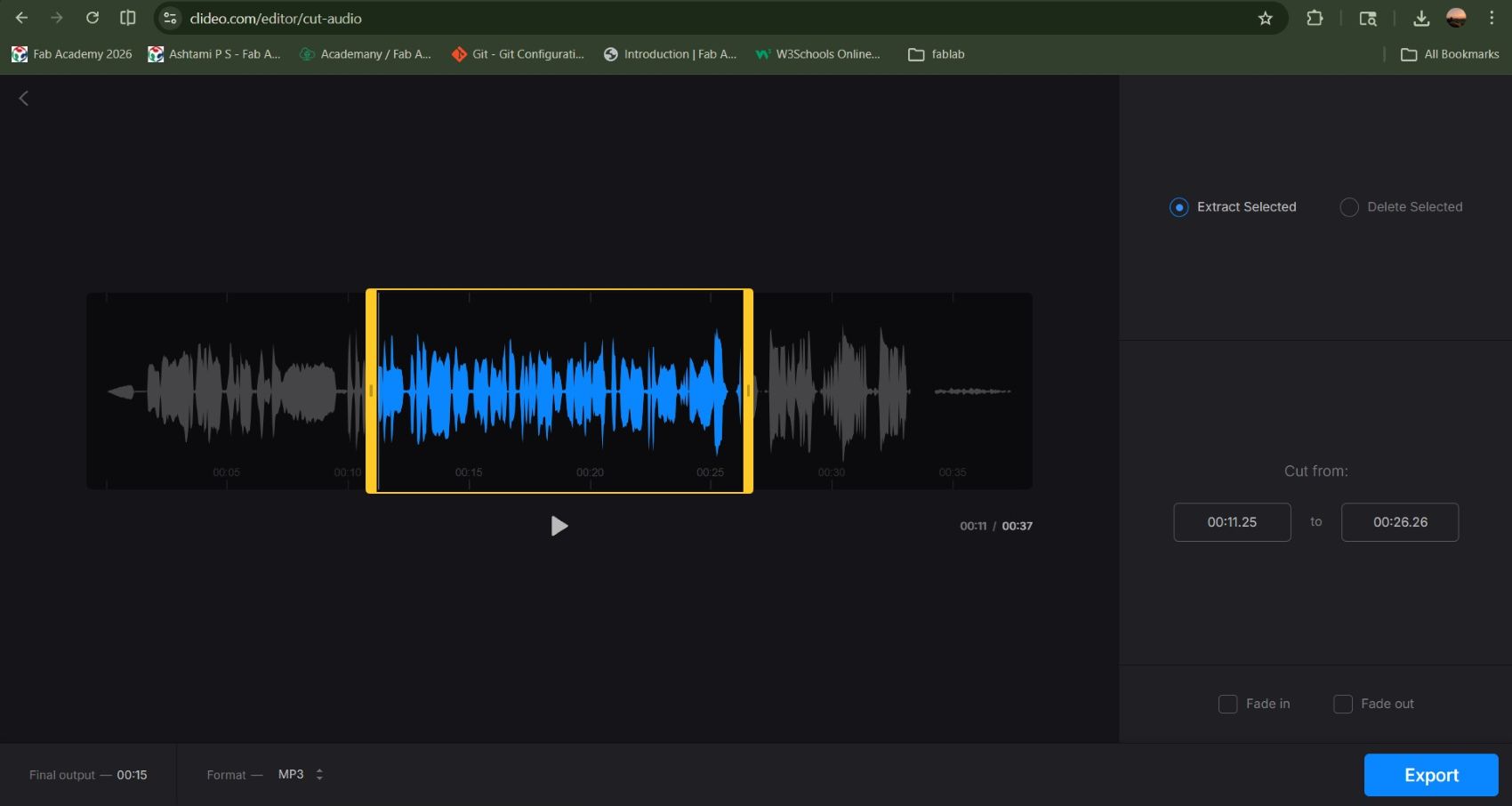The image size is (1512, 806).
Task: Click the cut start time field 00:11.25
Action: point(1232,522)
